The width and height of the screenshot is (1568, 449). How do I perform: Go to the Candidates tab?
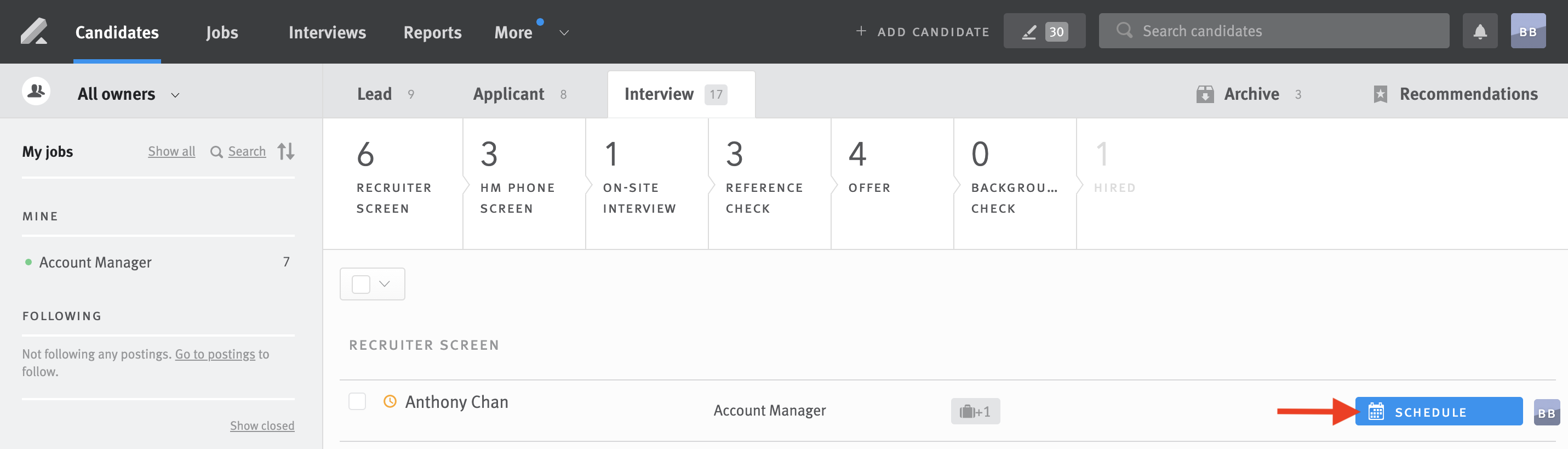117,32
